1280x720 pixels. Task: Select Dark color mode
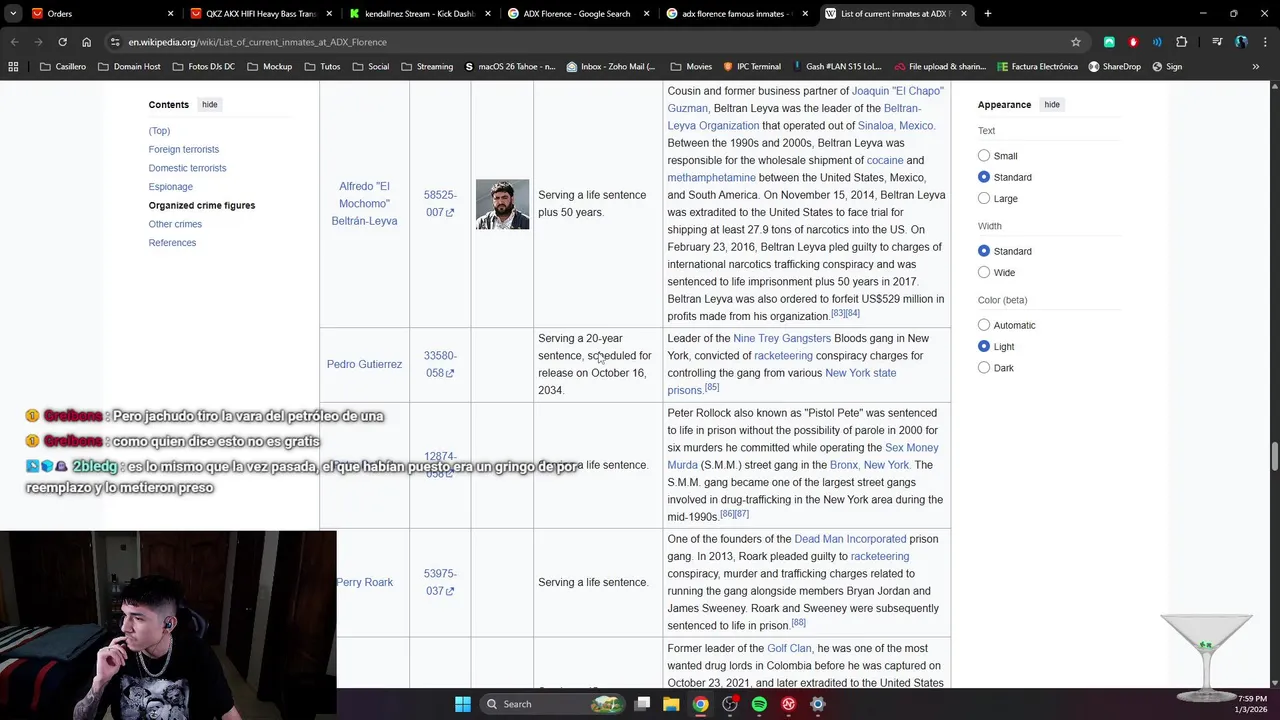(x=984, y=368)
